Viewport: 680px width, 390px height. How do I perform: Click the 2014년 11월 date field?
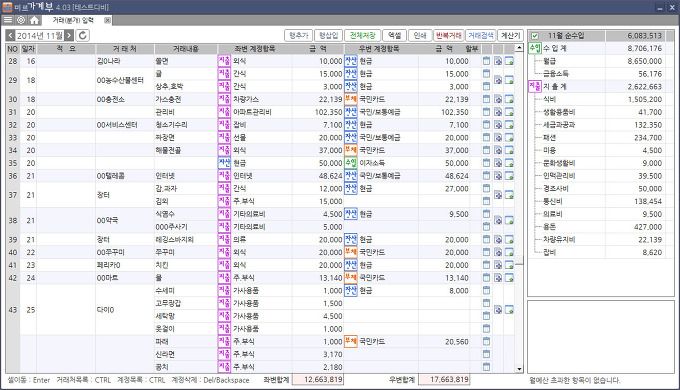pyautogui.click(x=40, y=36)
